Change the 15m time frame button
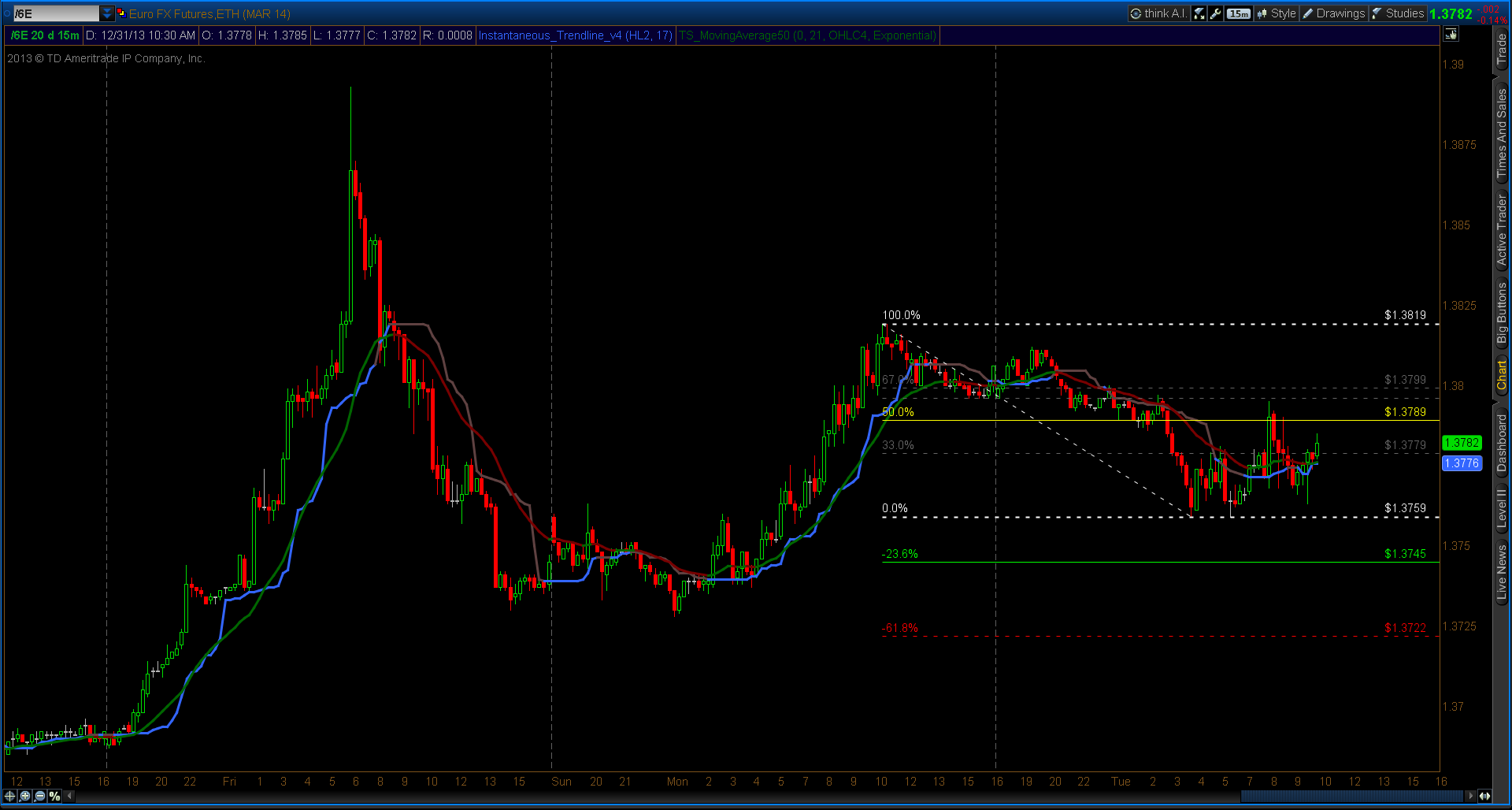1512x810 pixels. pos(1239,13)
